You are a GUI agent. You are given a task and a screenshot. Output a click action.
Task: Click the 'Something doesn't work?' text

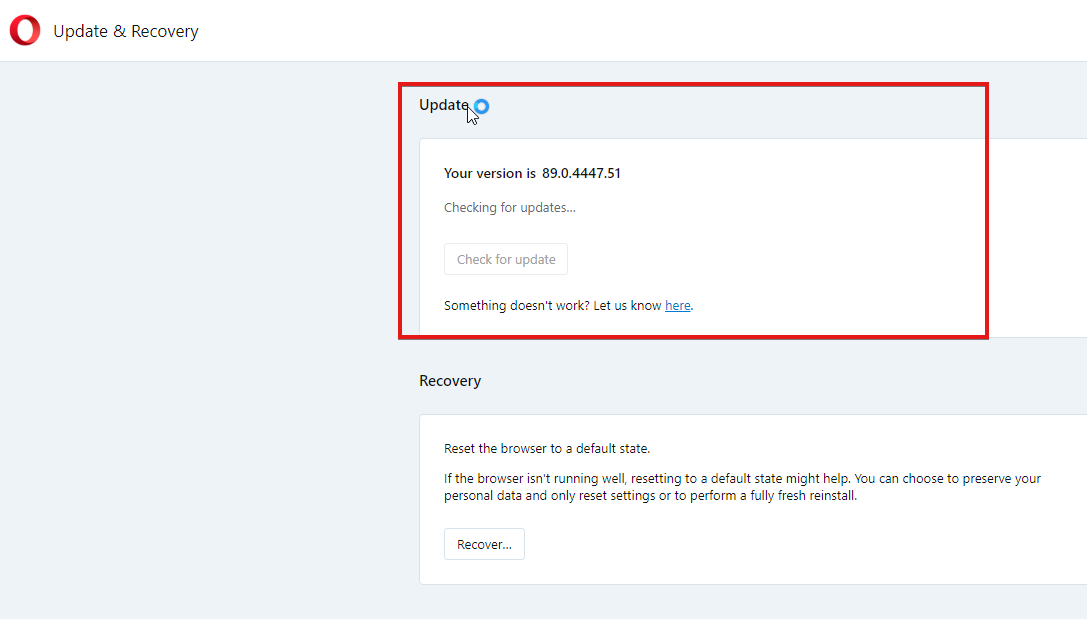[516, 306]
